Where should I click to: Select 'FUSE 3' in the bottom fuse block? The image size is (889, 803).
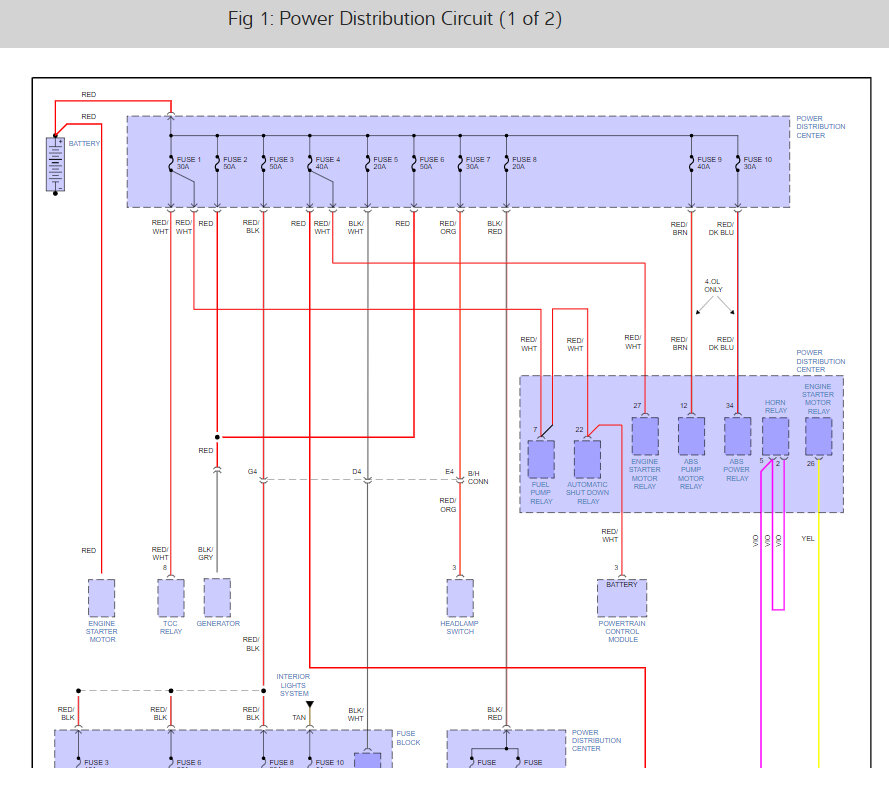click(96, 763)
